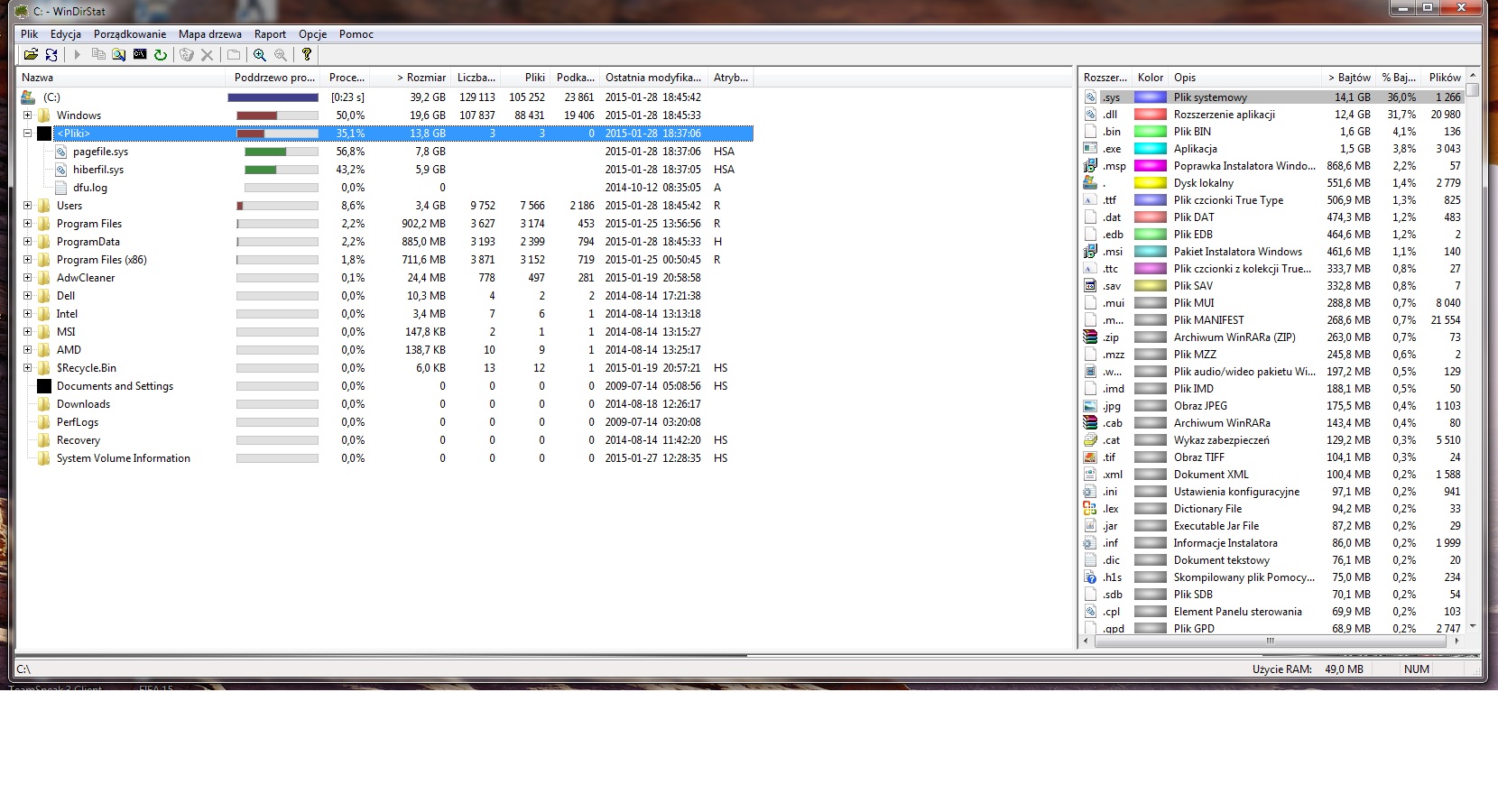
Task: Click the .jpg image file icon
Action: click(1090, 406)
